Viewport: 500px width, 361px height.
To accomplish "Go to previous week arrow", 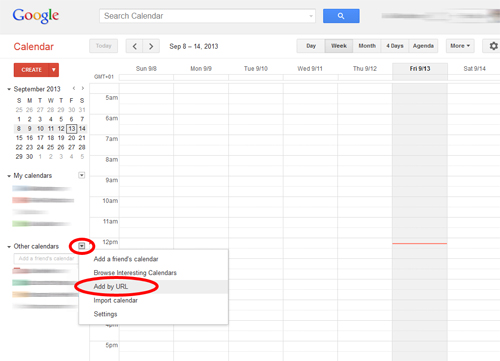I will 134,46.
